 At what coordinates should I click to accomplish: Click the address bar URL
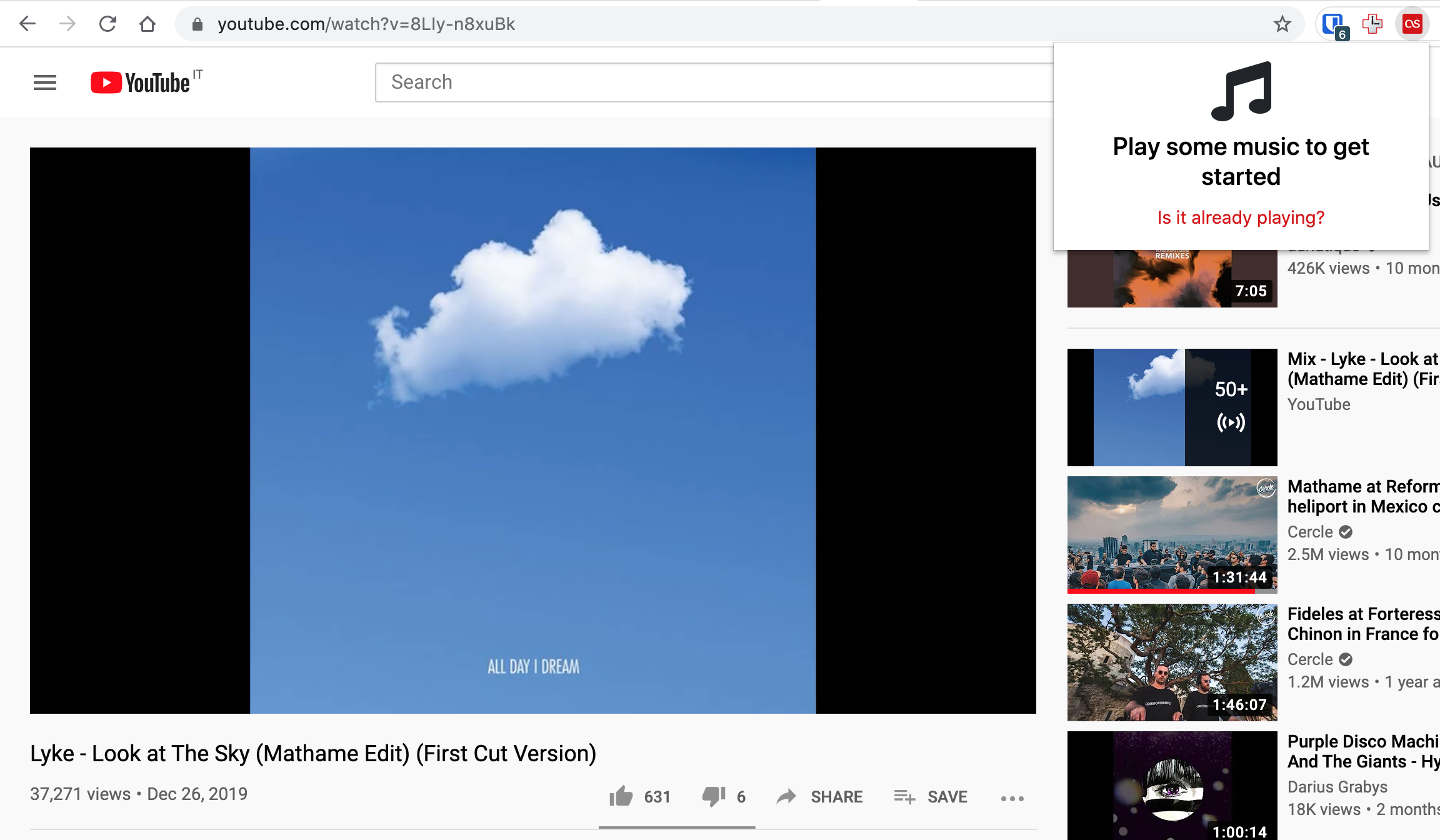tap(366, 24)
